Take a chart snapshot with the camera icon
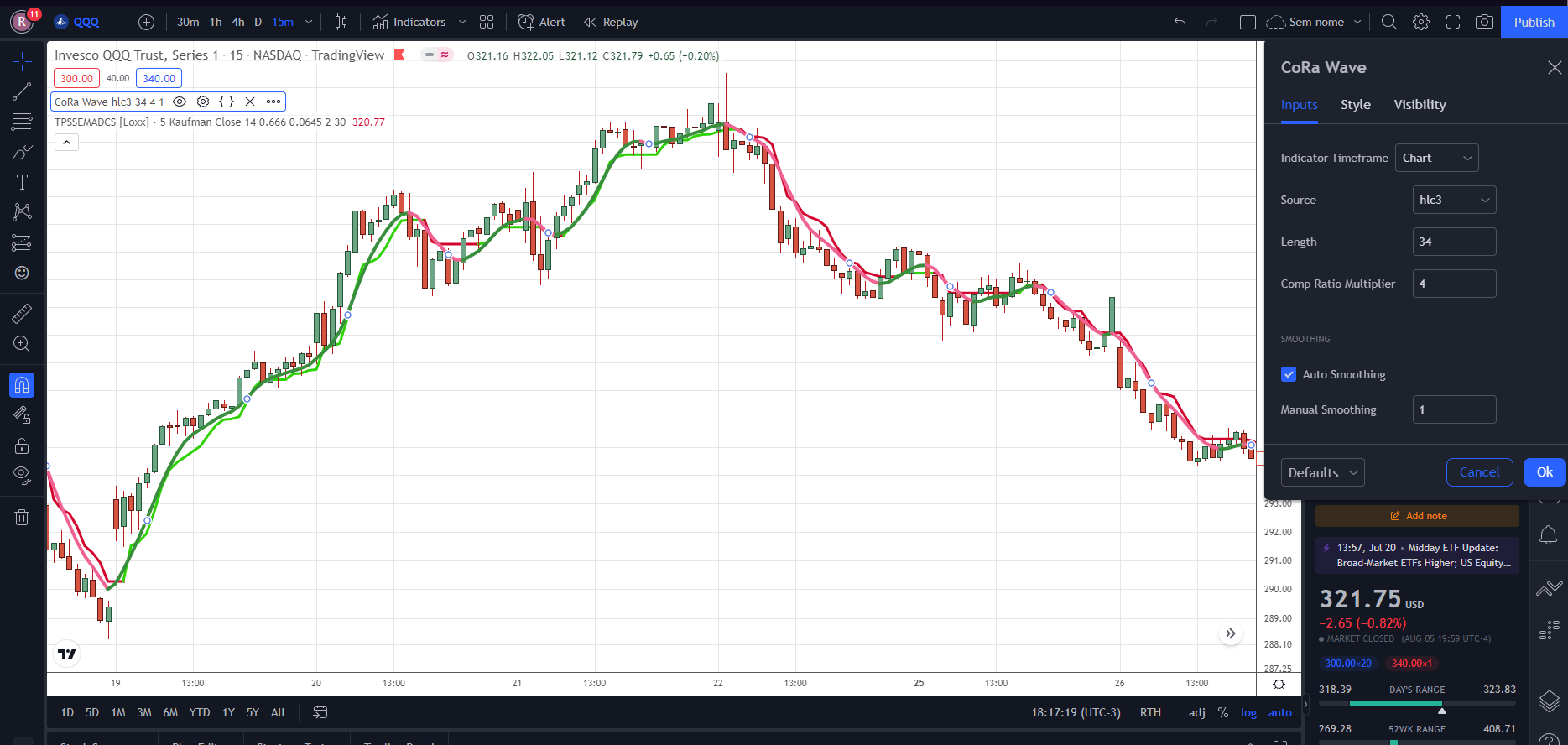Viewport: 1568px width, 745px height. [x=1485, y=22]
